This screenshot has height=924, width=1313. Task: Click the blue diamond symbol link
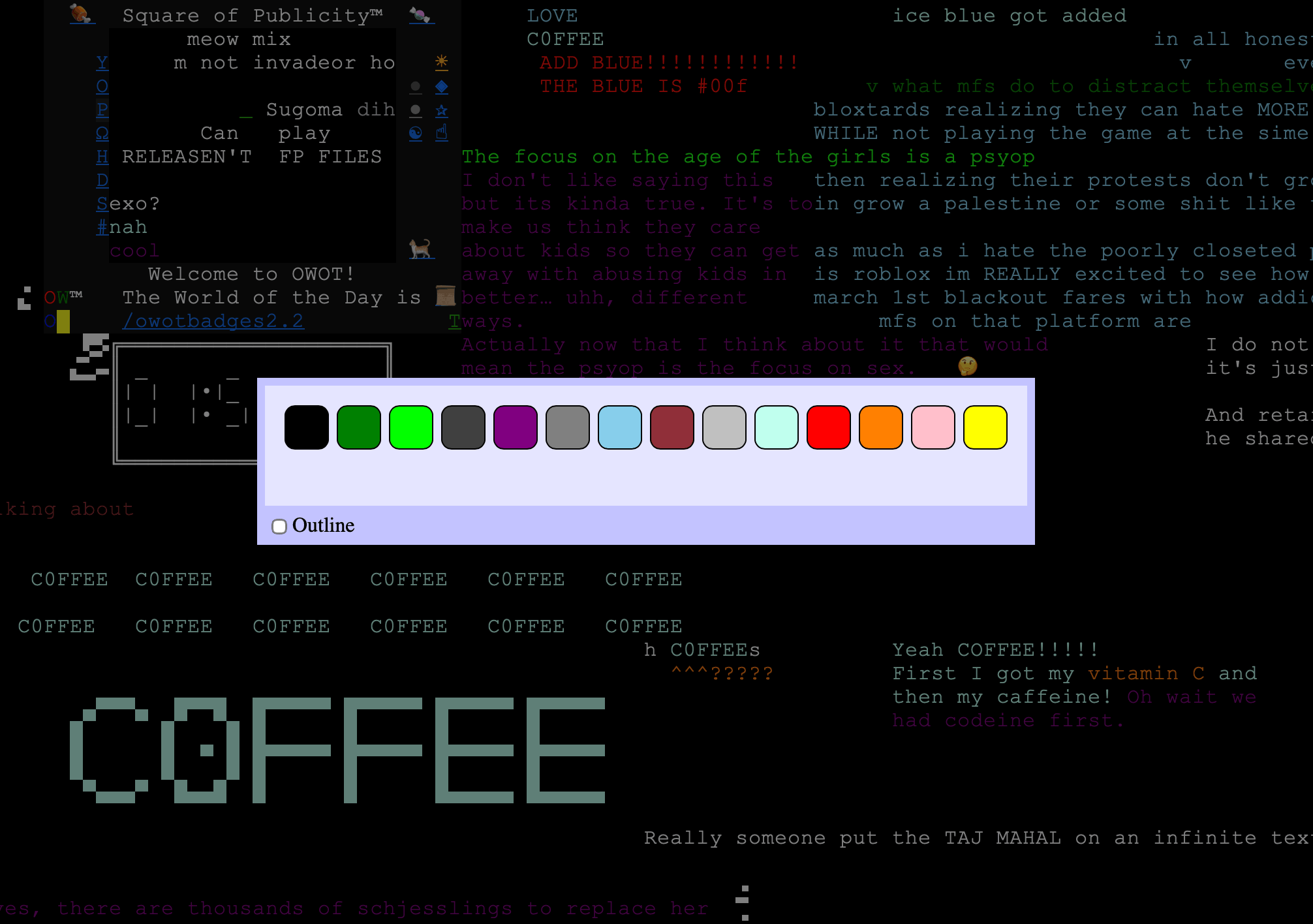442,86
